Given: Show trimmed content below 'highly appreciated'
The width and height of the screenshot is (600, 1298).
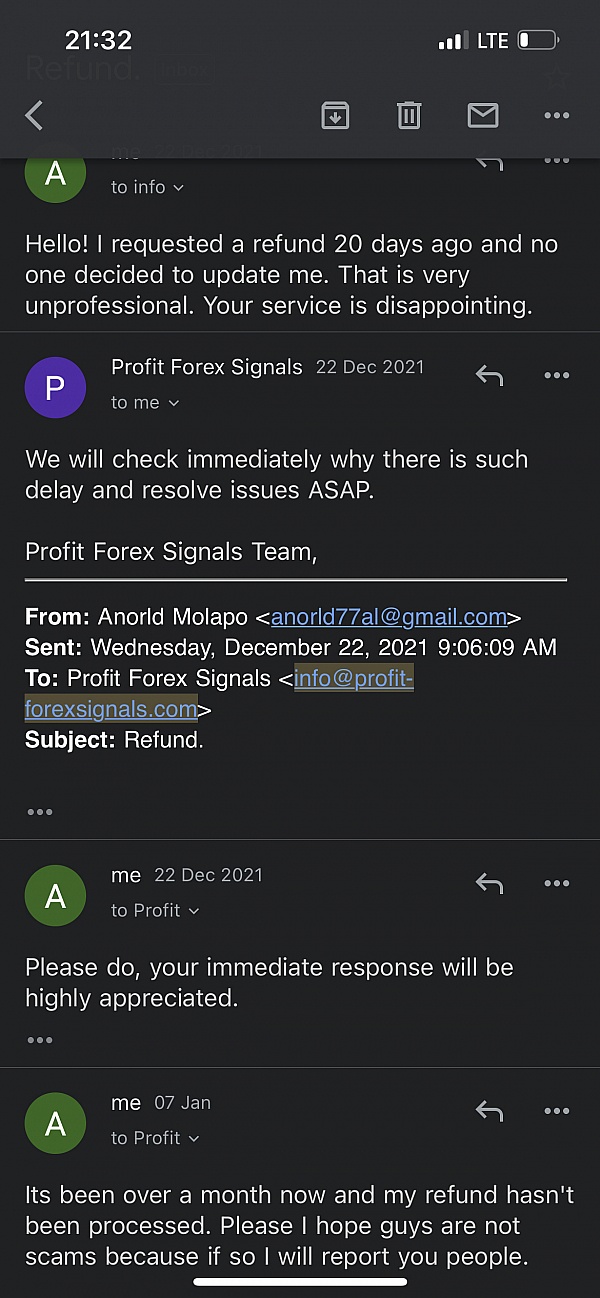Looking at the screenshot, I should pyautogui.click(x=40, y=1040).
